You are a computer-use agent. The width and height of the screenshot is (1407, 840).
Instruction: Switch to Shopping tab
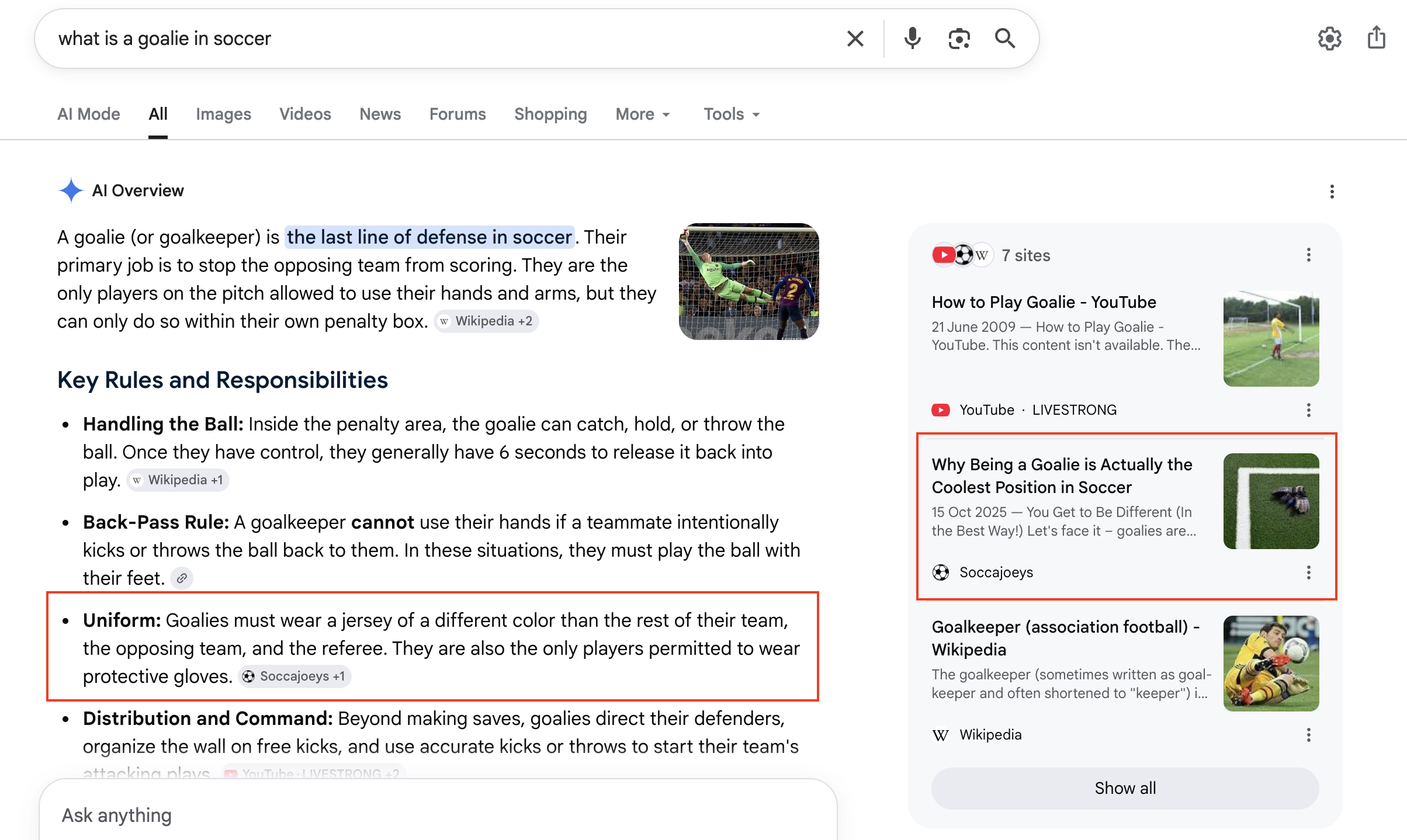pos(550,114)
